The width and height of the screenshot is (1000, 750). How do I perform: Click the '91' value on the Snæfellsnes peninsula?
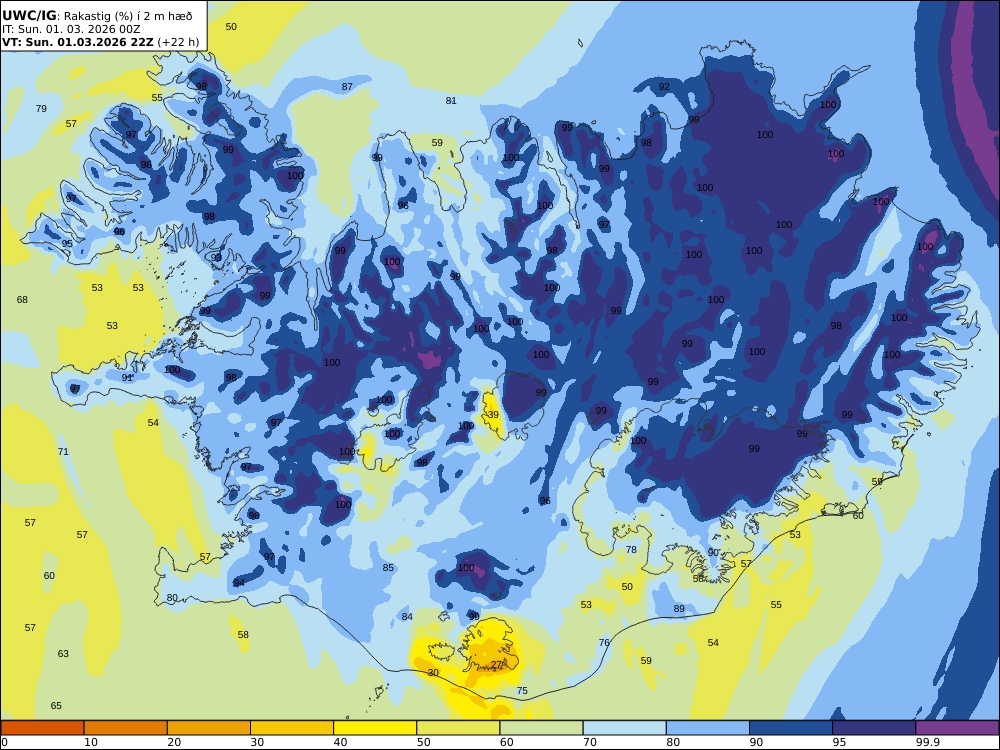(x=127, y=378)
